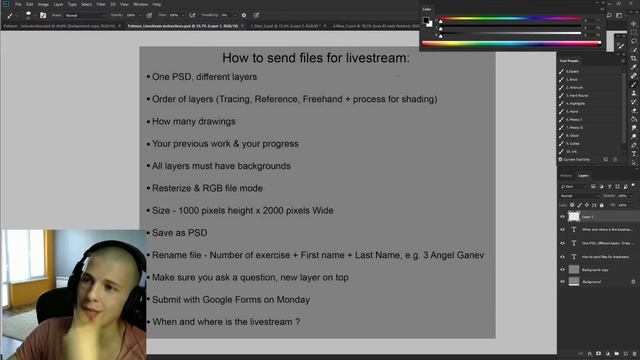Select the Pen tool
The width and height of the screenshot is (640, 360).
click(634, 145)
